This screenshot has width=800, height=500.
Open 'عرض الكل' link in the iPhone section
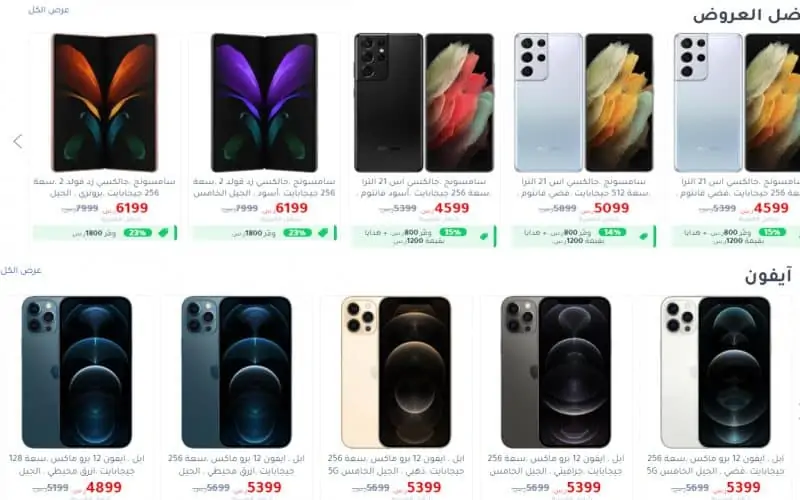click(21, 270)
